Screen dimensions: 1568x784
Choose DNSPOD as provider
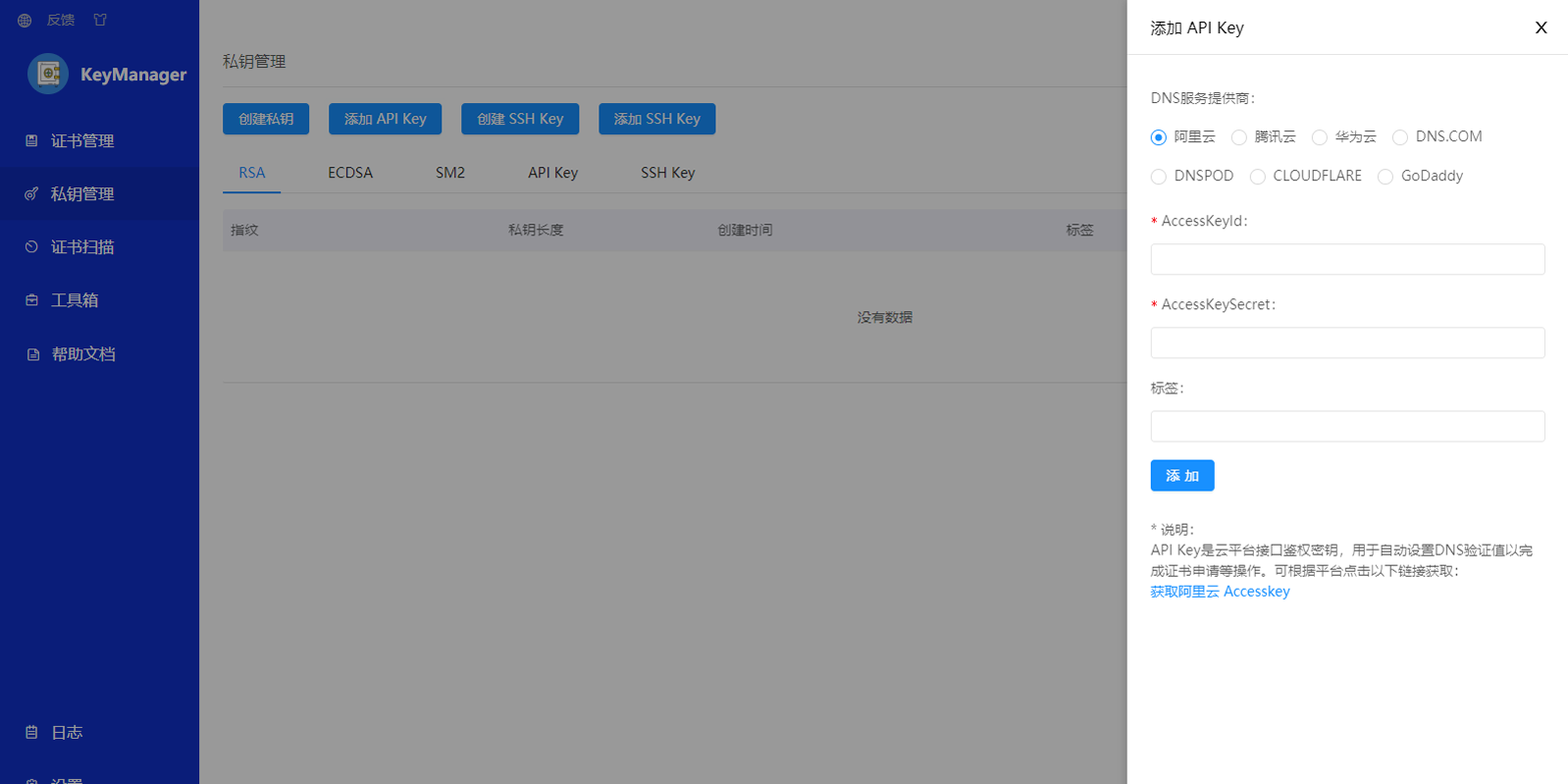1159,177
